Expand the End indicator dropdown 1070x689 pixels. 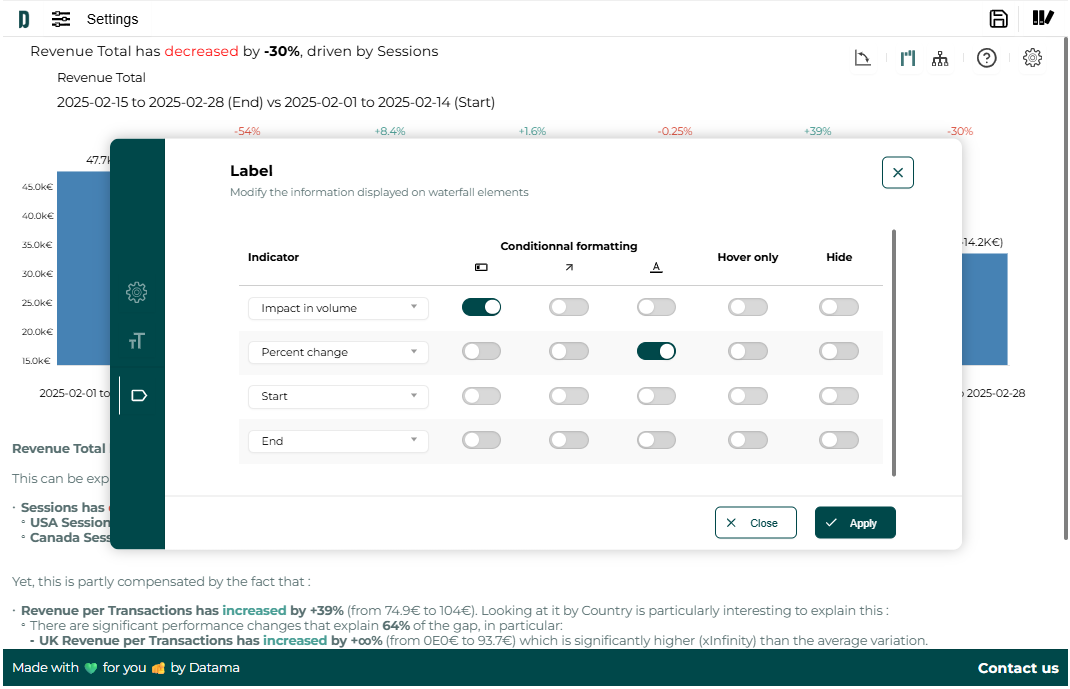point(338,441)
